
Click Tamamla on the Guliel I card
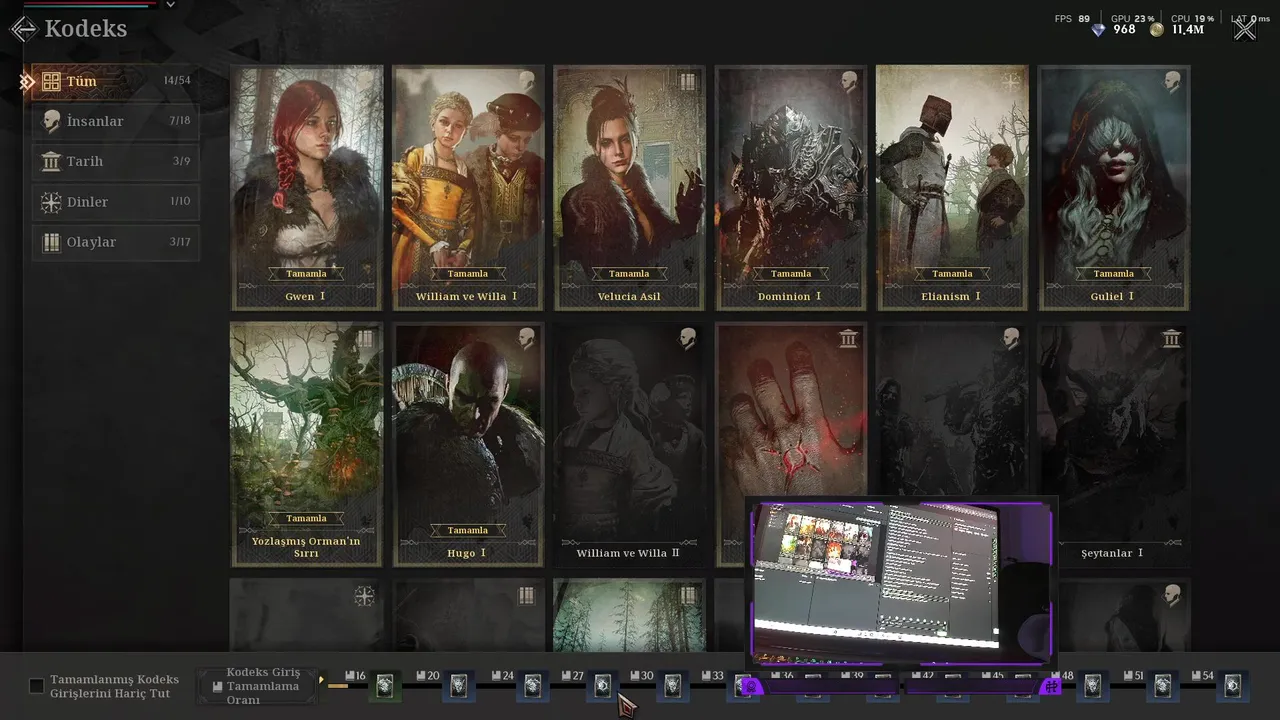pyautogui.click(x=1114, y=274)
